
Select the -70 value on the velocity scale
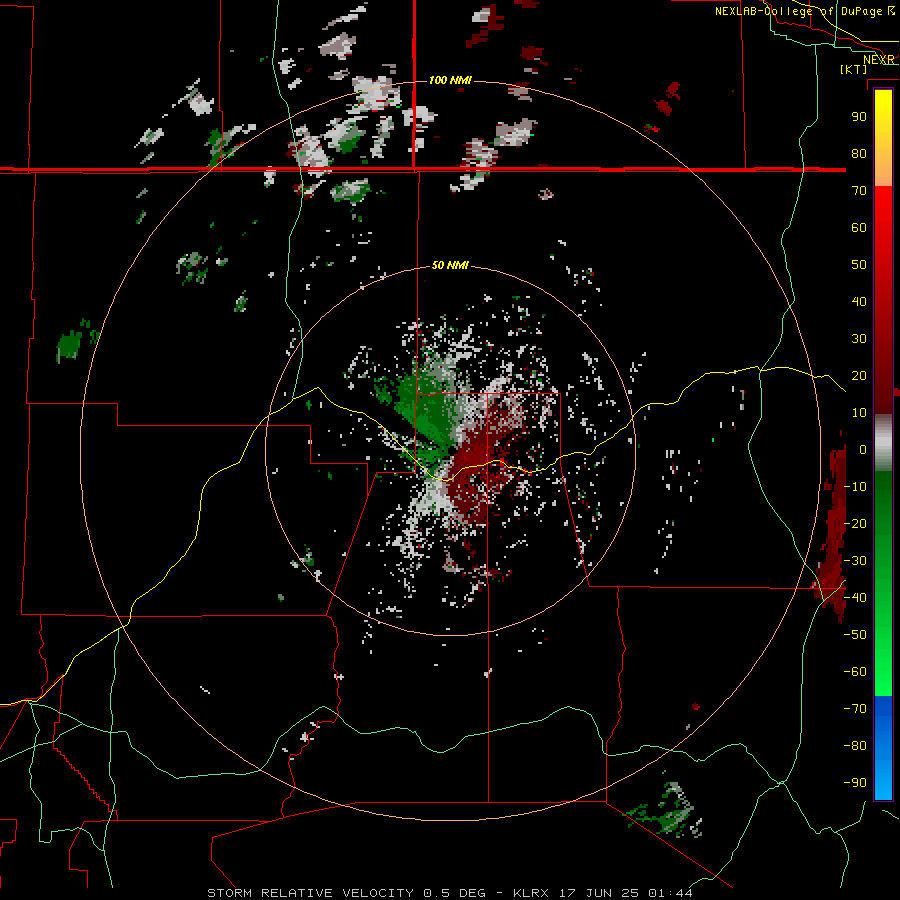(x=855, y=709)
